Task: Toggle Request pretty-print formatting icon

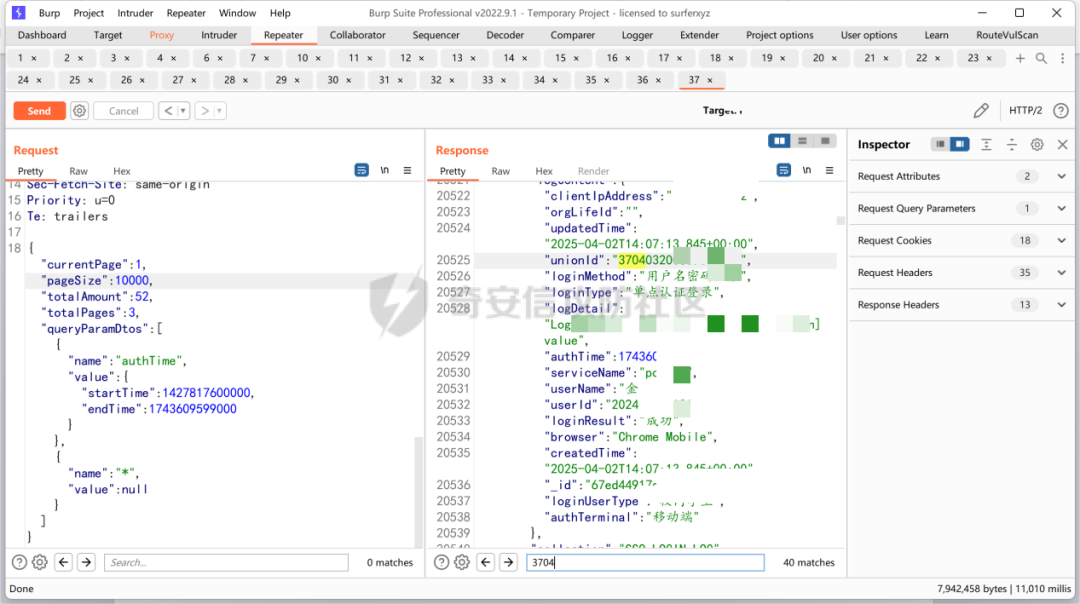Action: [x=362, y=170]
